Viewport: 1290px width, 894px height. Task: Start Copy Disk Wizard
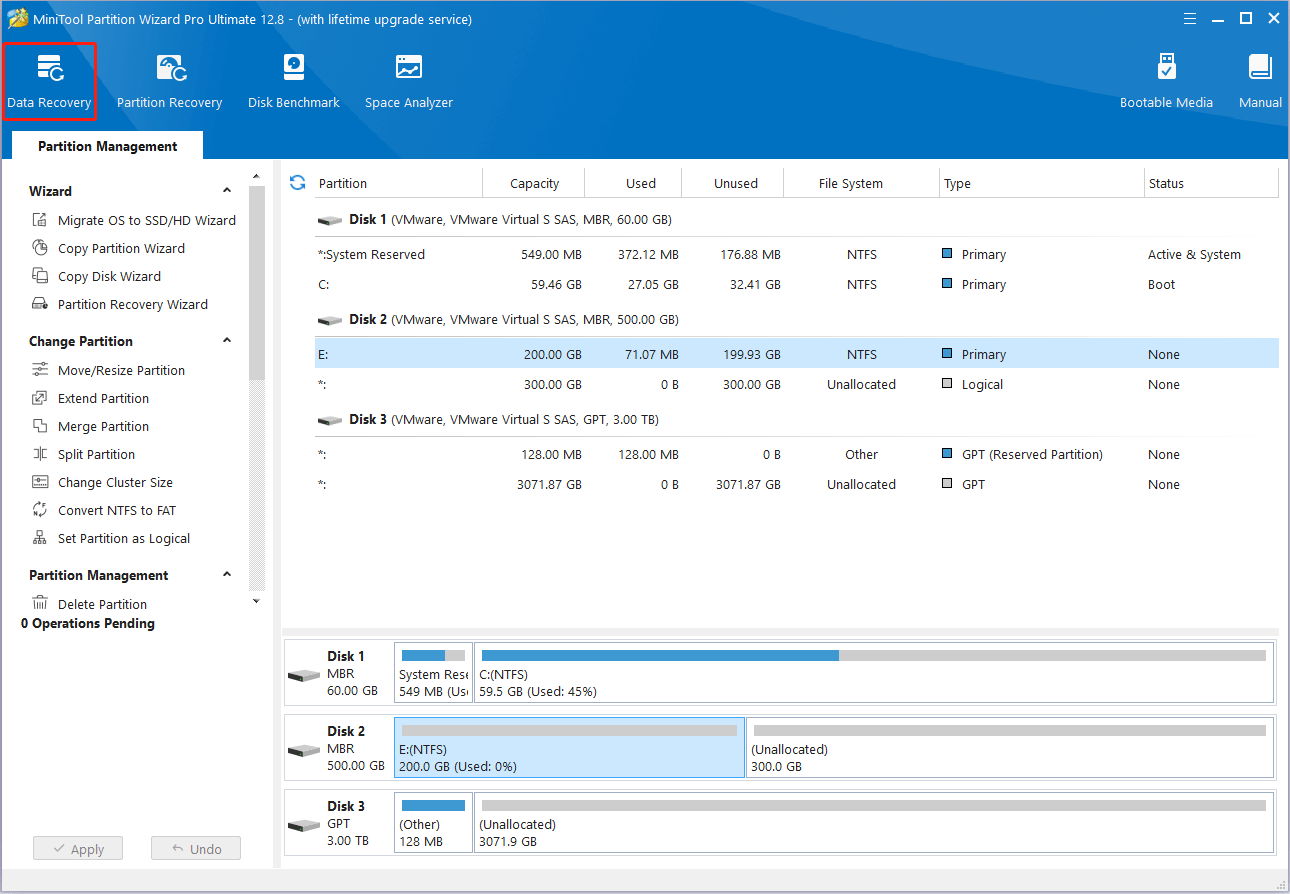point(96,276)
